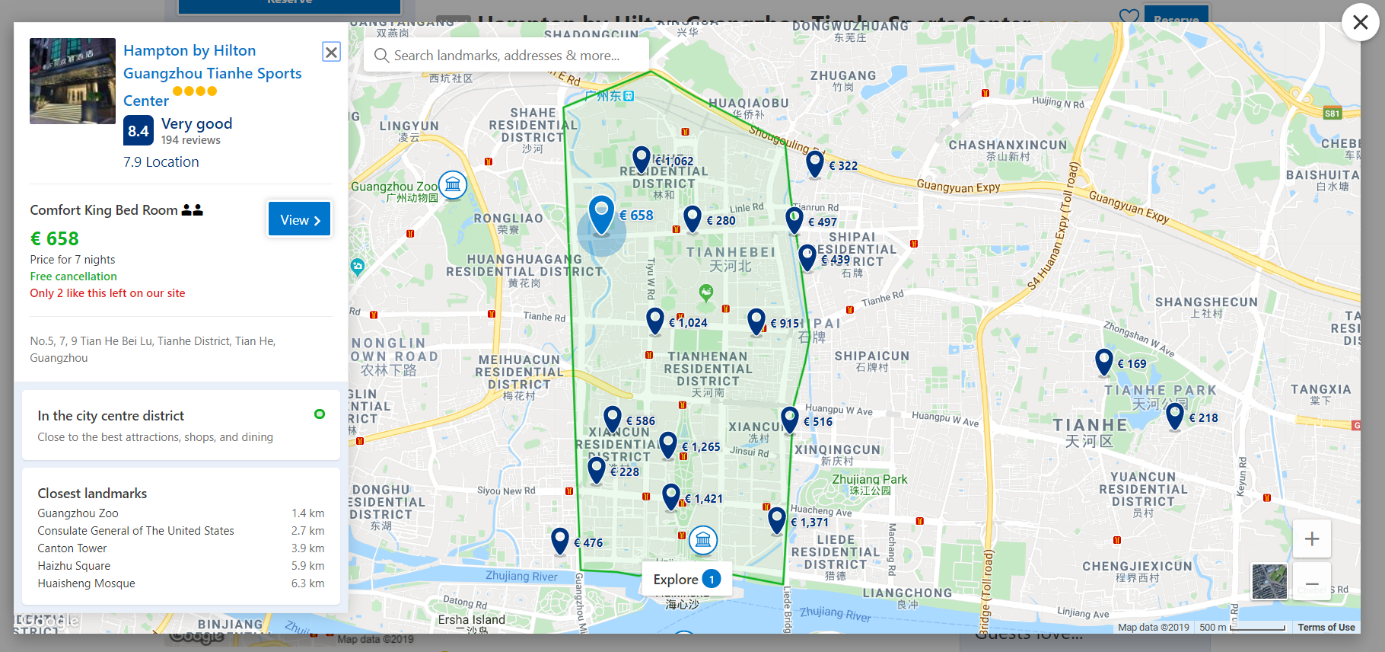Click the selected € 658 hotel pin
Image resolution: width=1385 pixels, height=652 pixels.
(x=601, y=215)
